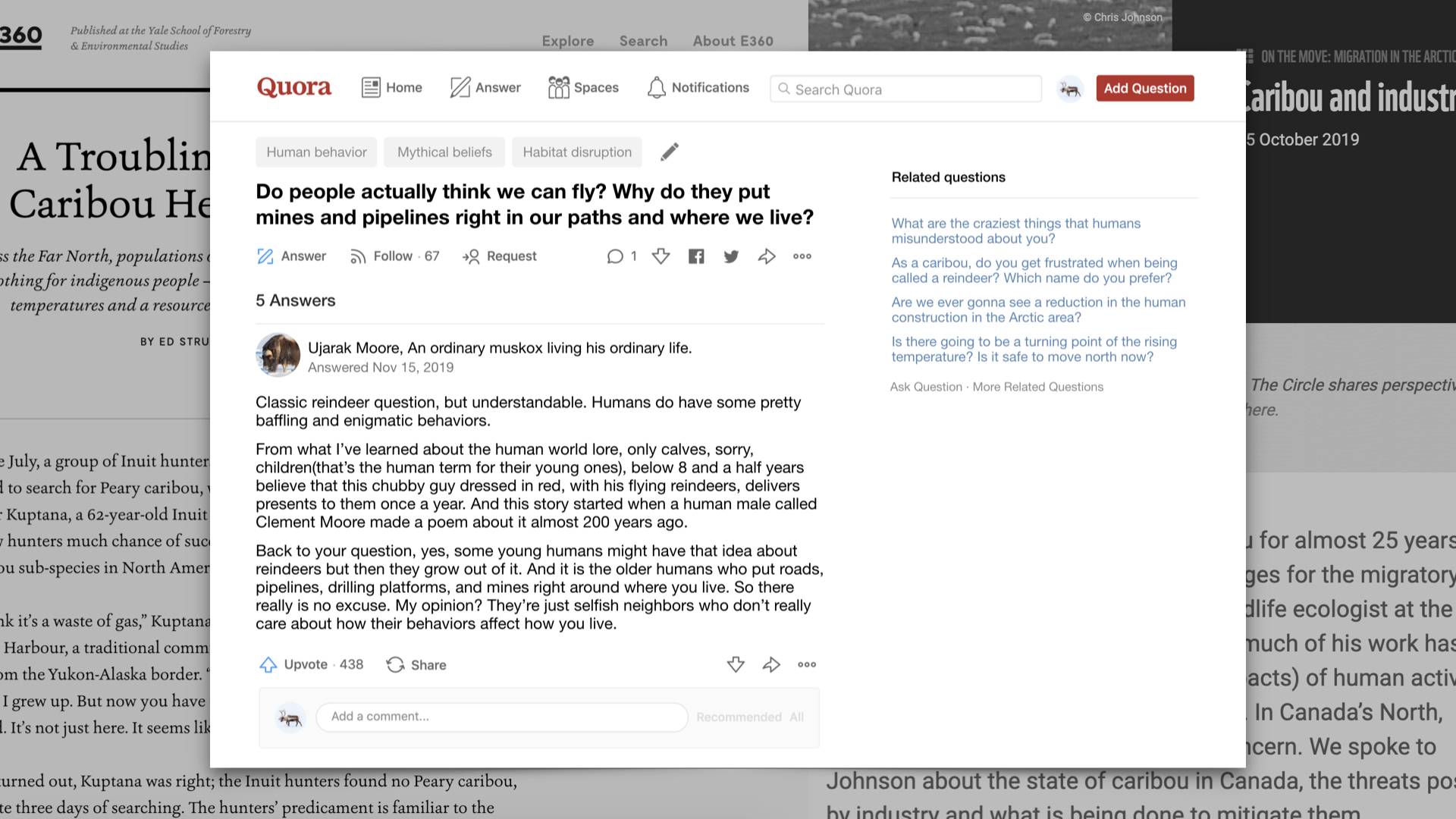Share the question on Facebook
1456x819 pixels.
[x=696, y=256]
